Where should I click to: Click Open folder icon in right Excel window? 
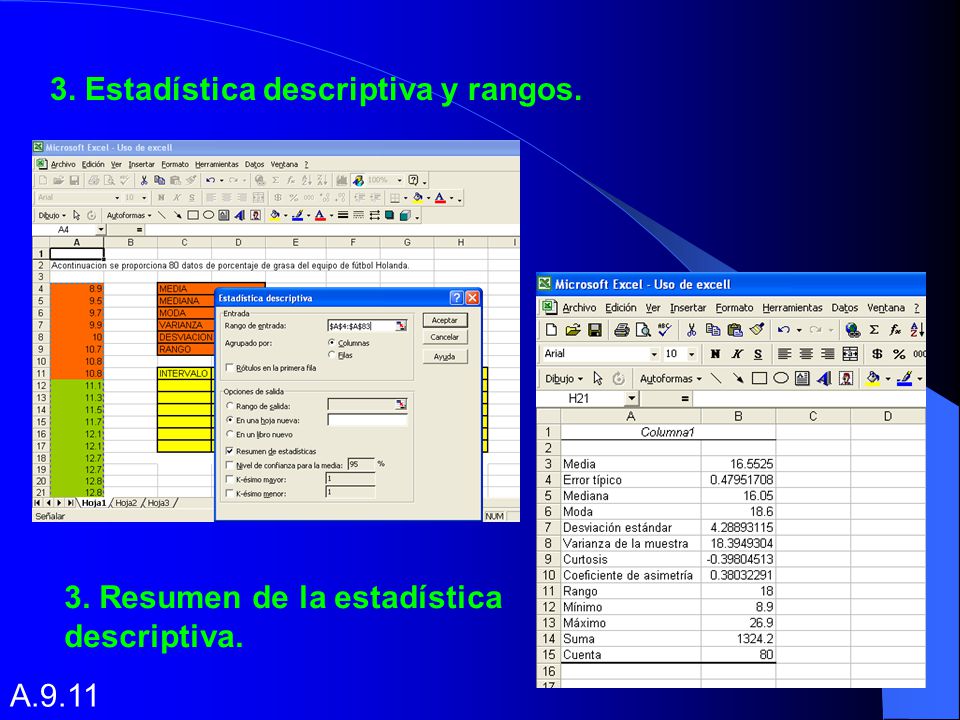pos(572,330)
